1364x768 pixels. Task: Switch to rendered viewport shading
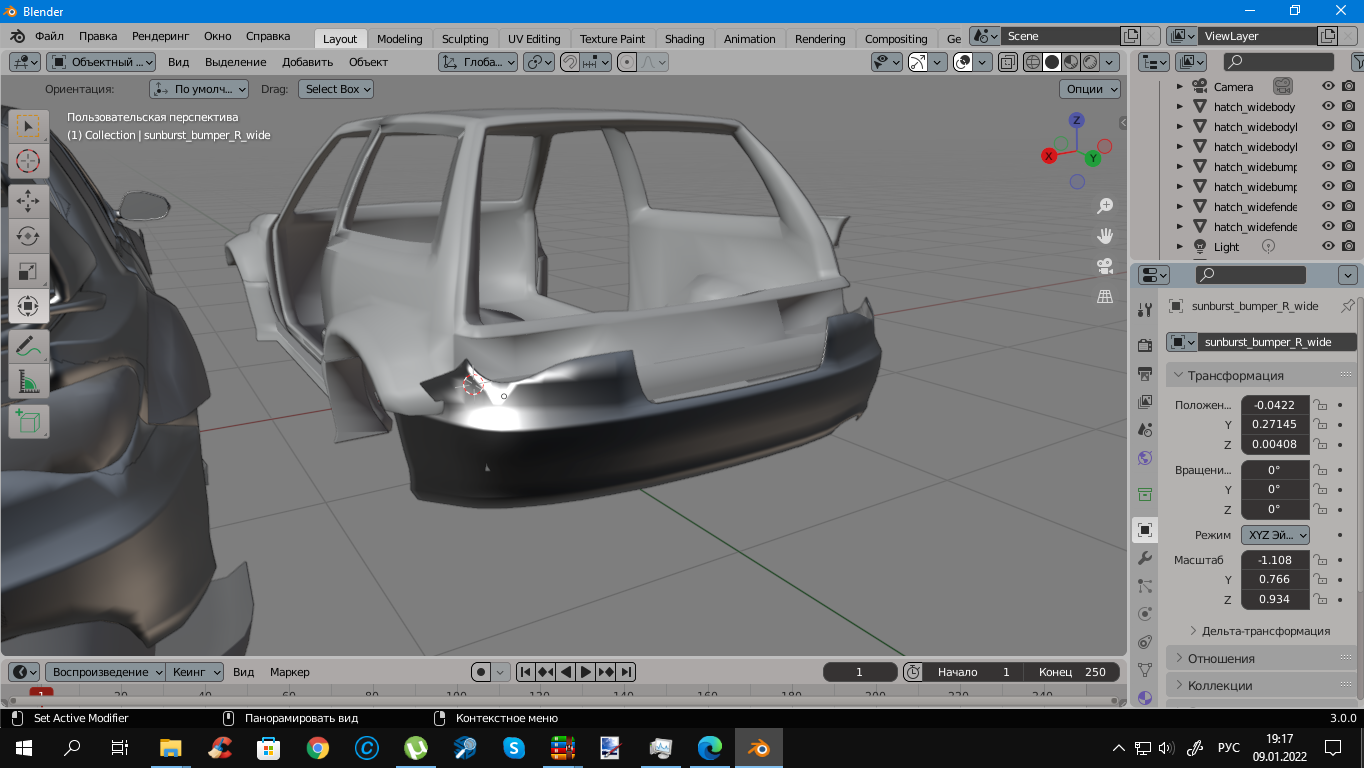coord(1090,62)
